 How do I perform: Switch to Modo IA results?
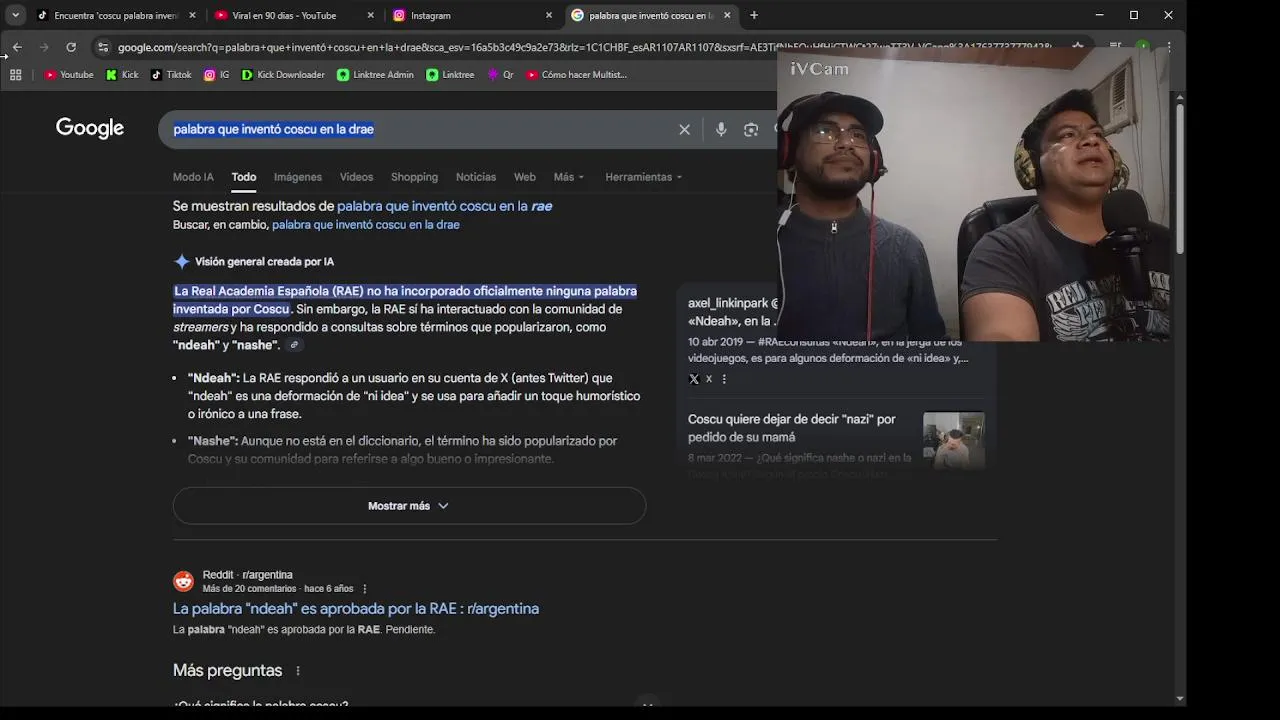[x=193, y=177]
